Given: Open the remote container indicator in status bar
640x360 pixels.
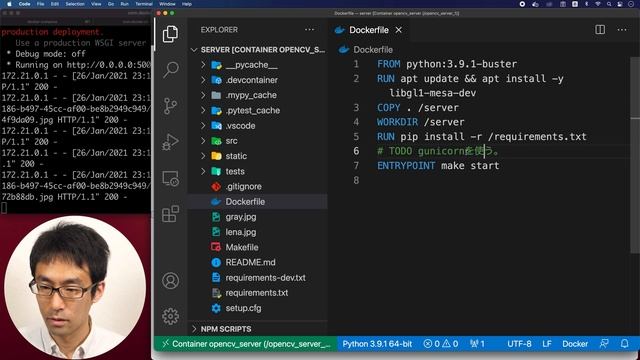Looking at the screenshot, I should [x=246, y=344].
